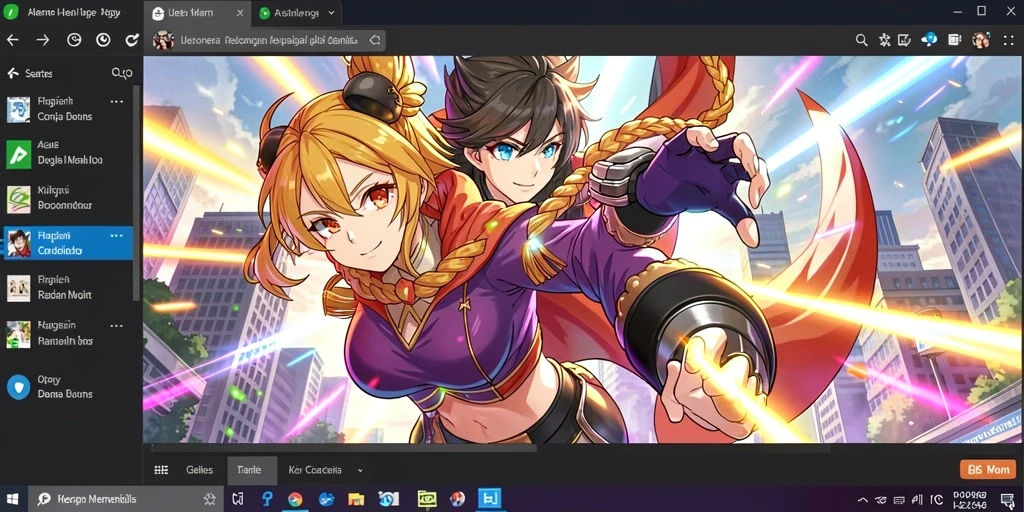Click the edit note icon in top toolbar
The image size is (1024, 512).
tap(904, 40)
